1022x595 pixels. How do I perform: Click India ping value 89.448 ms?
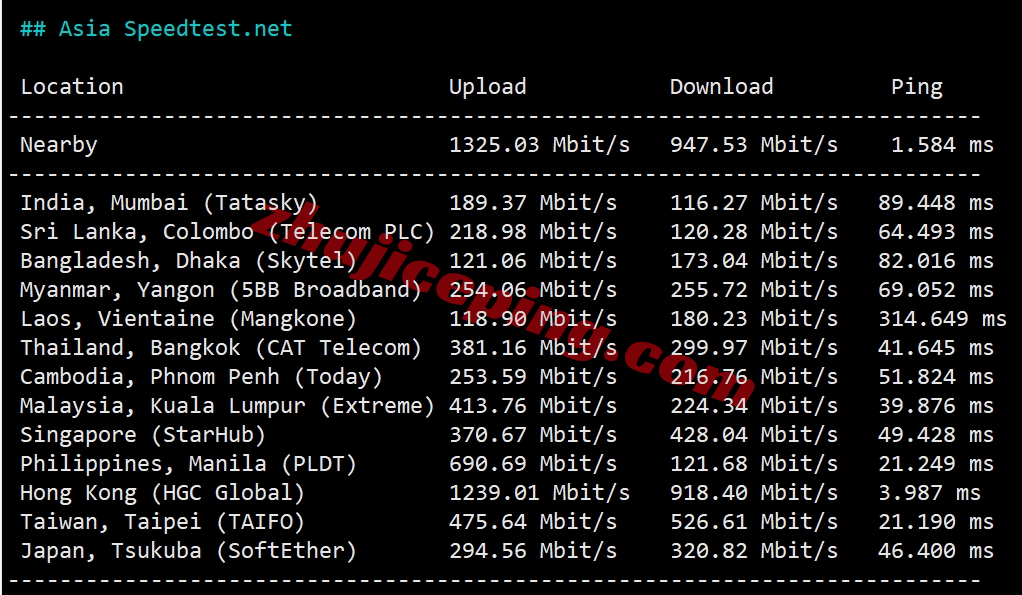click(936, 203)
